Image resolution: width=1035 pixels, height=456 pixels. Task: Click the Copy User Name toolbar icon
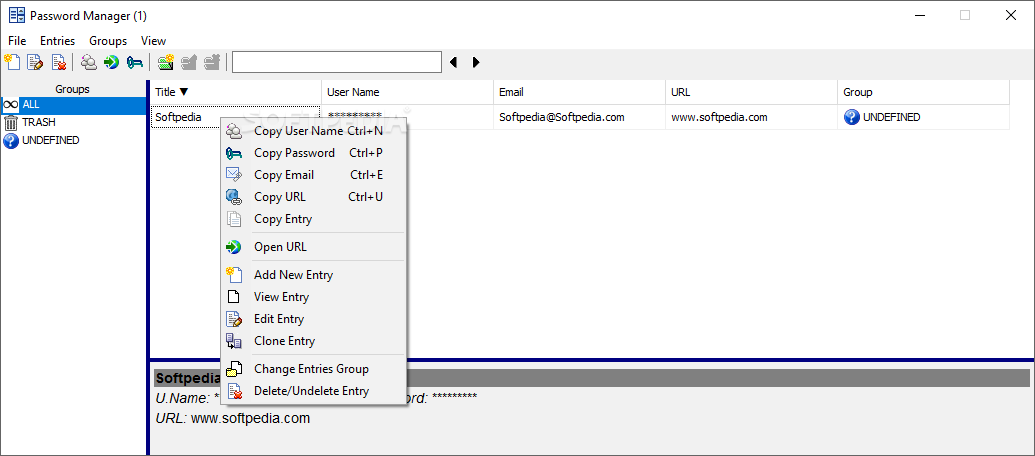coord(88,62)
